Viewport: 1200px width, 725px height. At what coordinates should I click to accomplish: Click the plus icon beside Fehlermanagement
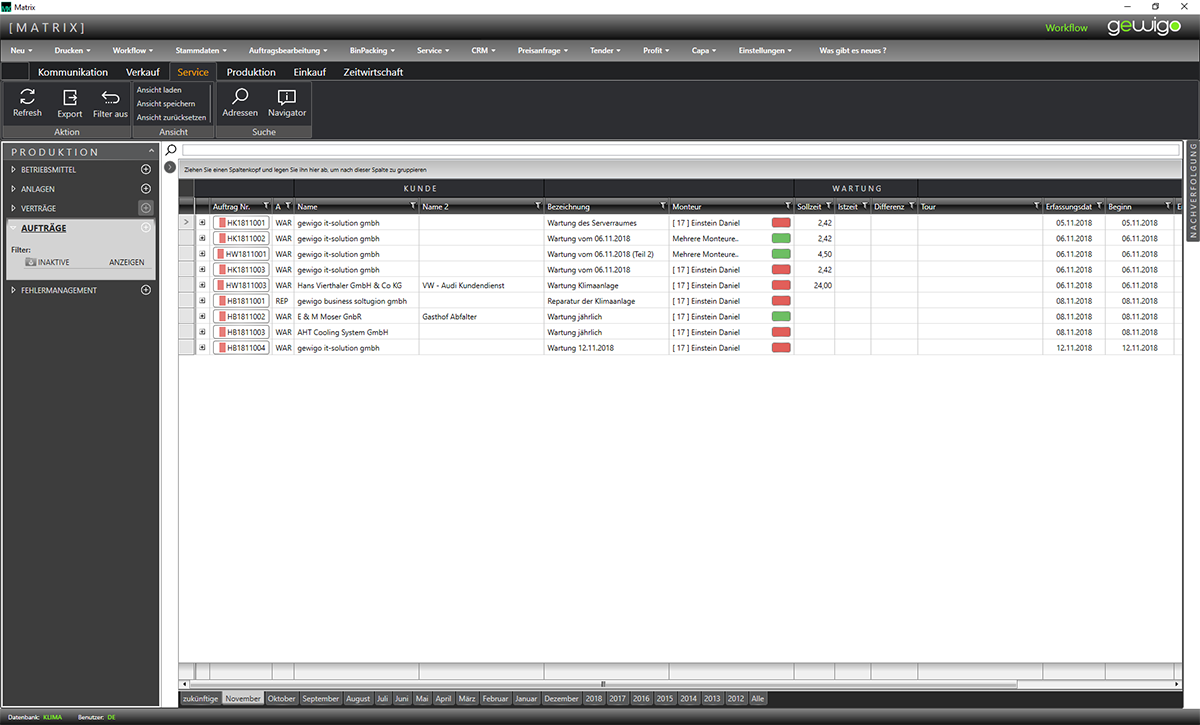coord(146,290)
